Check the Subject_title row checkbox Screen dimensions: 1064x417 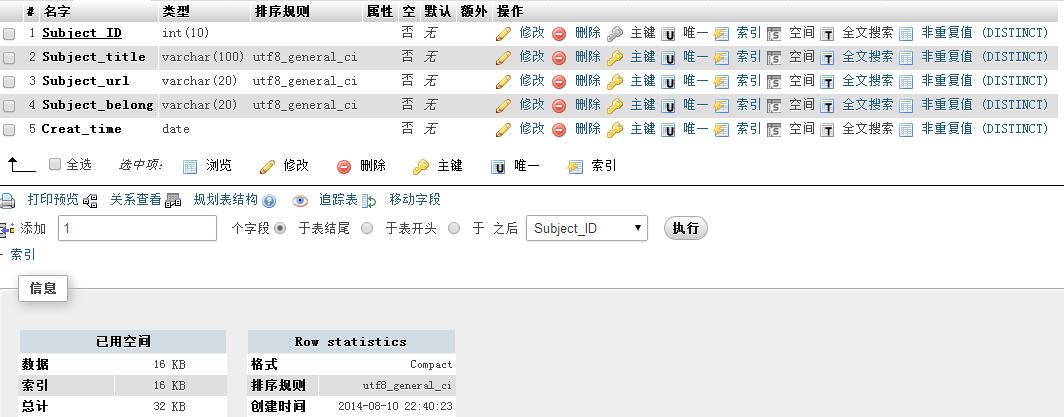[9, 58]
